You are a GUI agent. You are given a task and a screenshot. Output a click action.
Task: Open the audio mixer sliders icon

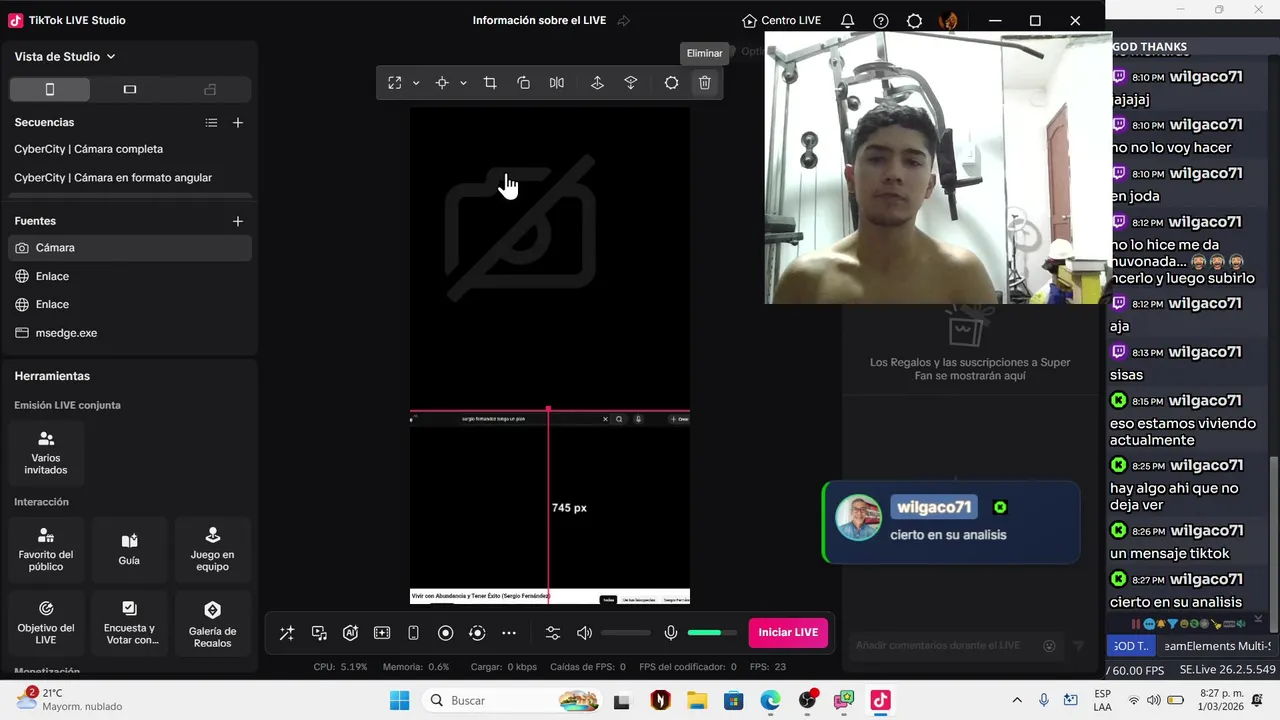[553, 633]
